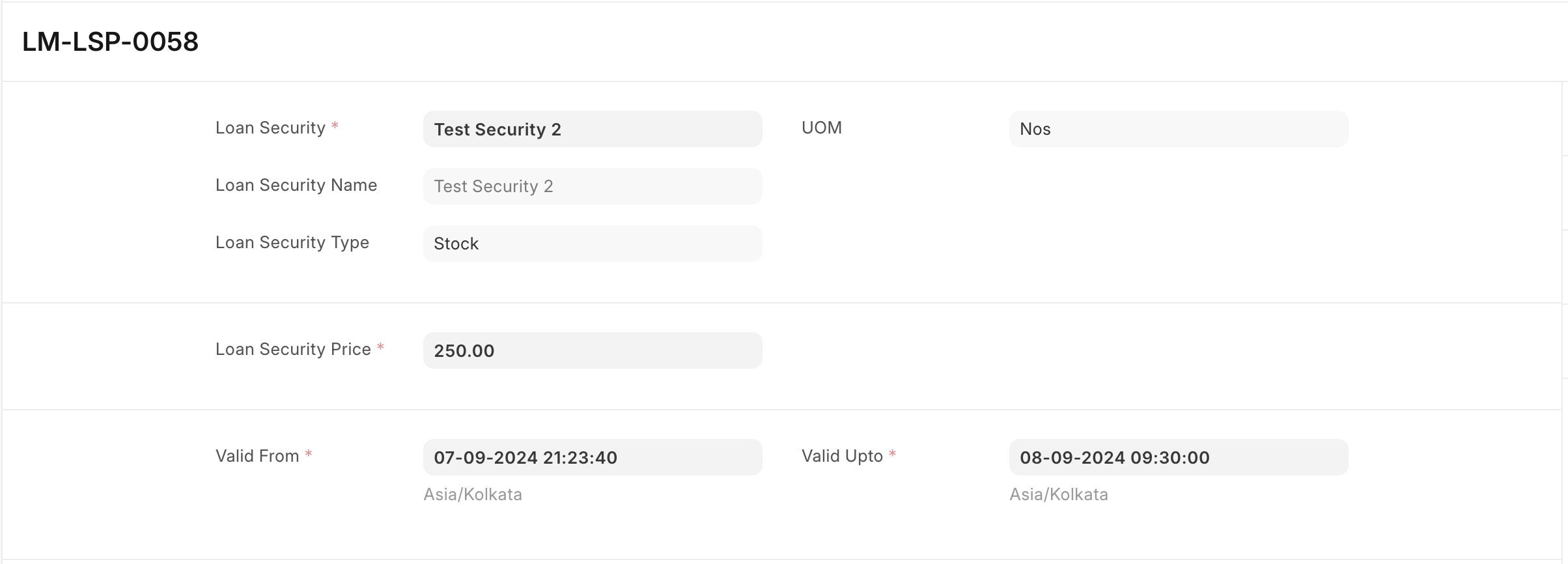Click the red asterisk beside Valid From
This screenshot has width=1568, height=564.
309,454
